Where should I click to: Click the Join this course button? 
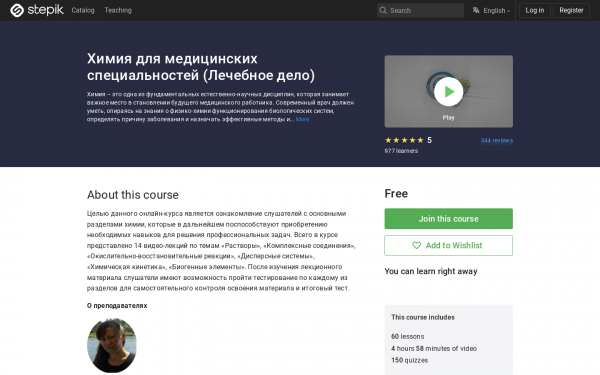tap(448, 219)
